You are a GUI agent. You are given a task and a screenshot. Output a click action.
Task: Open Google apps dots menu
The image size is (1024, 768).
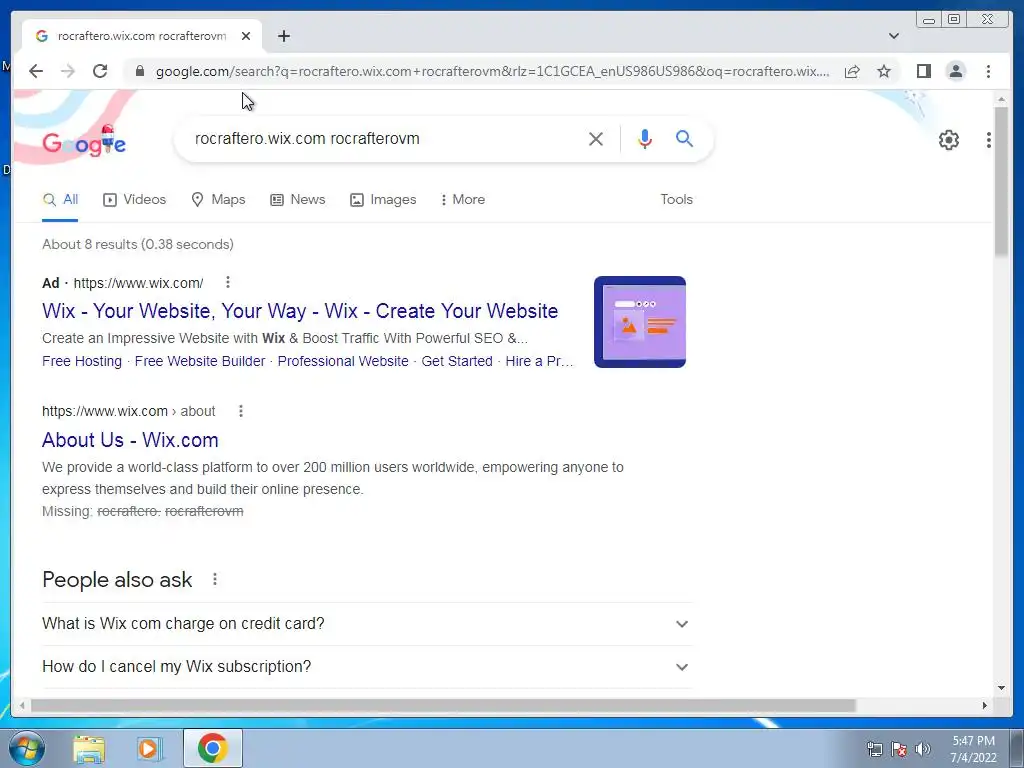[989, 140]
